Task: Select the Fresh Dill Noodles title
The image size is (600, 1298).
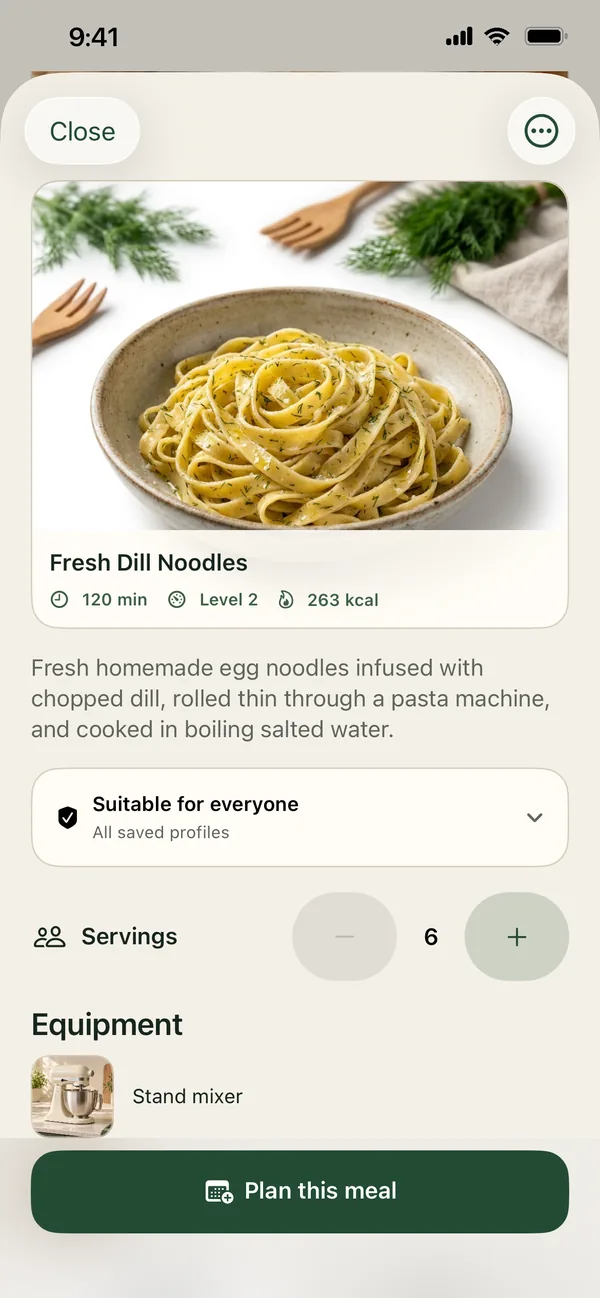Action: pyautogui.click(x=149, y=563)
